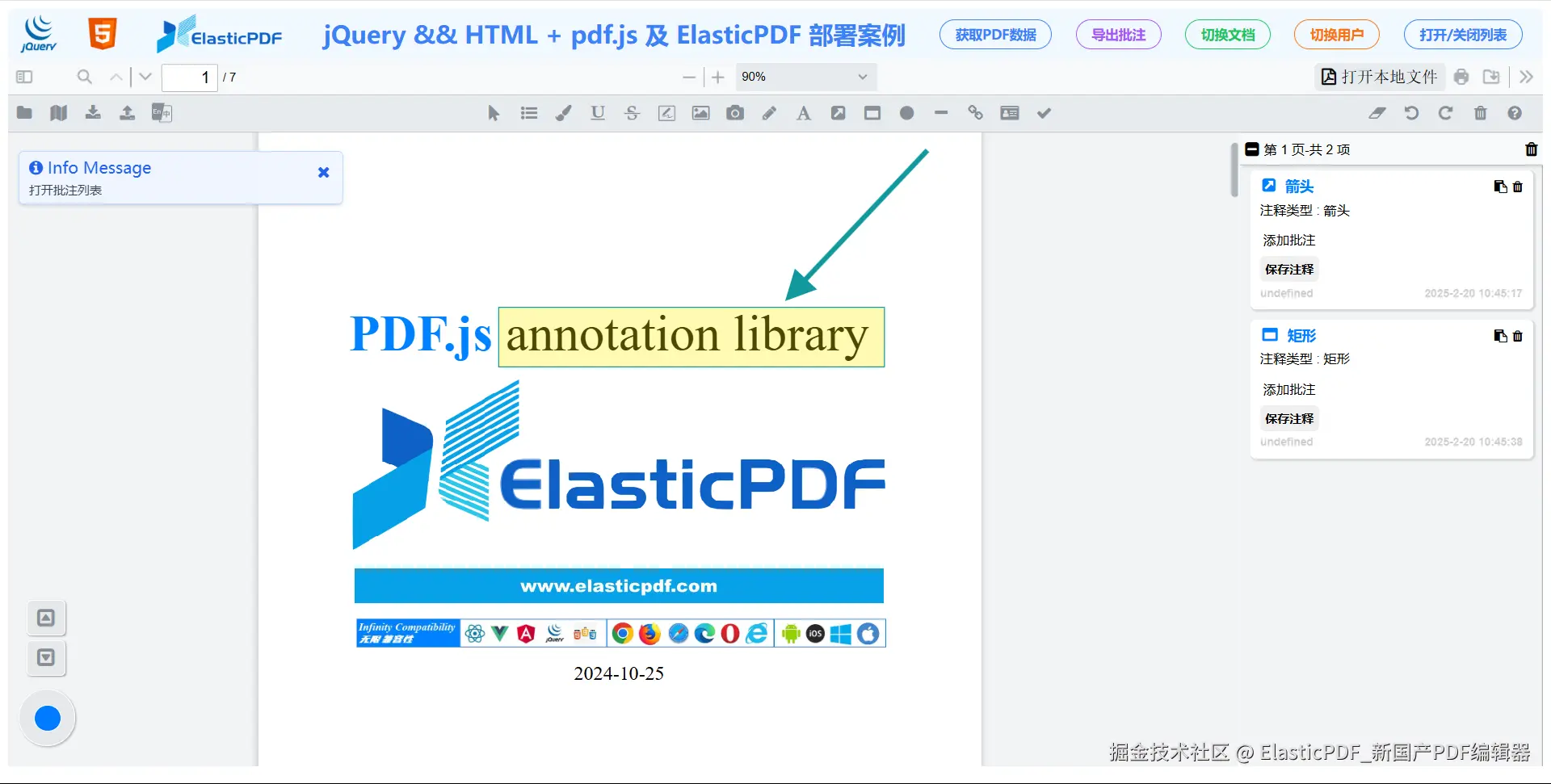
Task: Zoom out with the minus button
Action: [689, 77]
